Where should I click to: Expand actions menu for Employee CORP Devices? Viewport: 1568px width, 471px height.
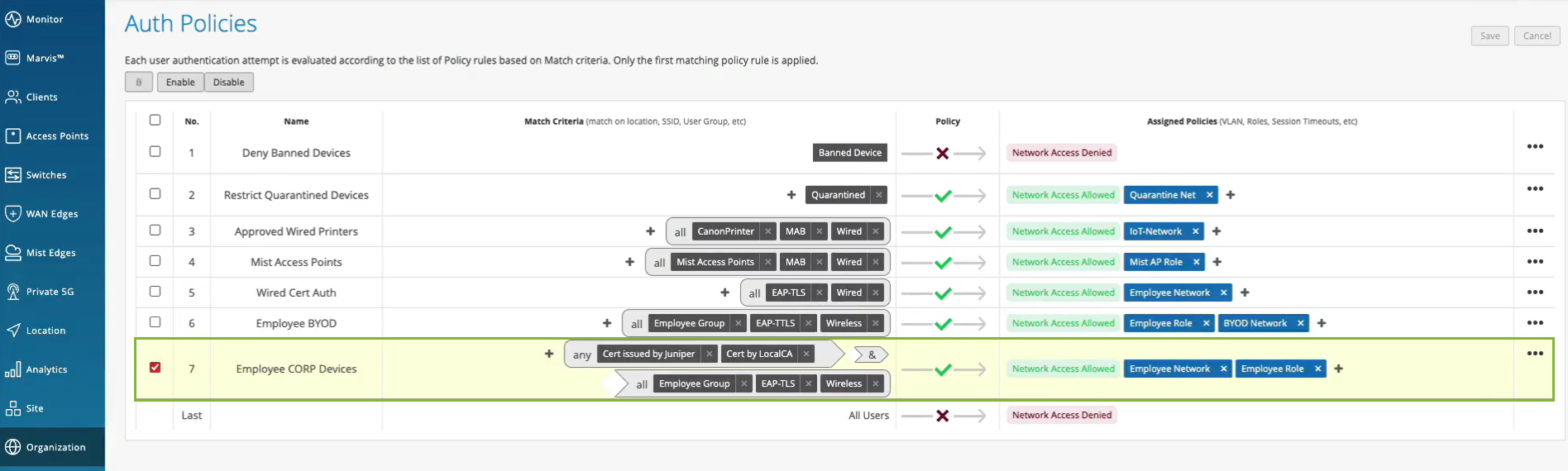(x=1535, y=354)
